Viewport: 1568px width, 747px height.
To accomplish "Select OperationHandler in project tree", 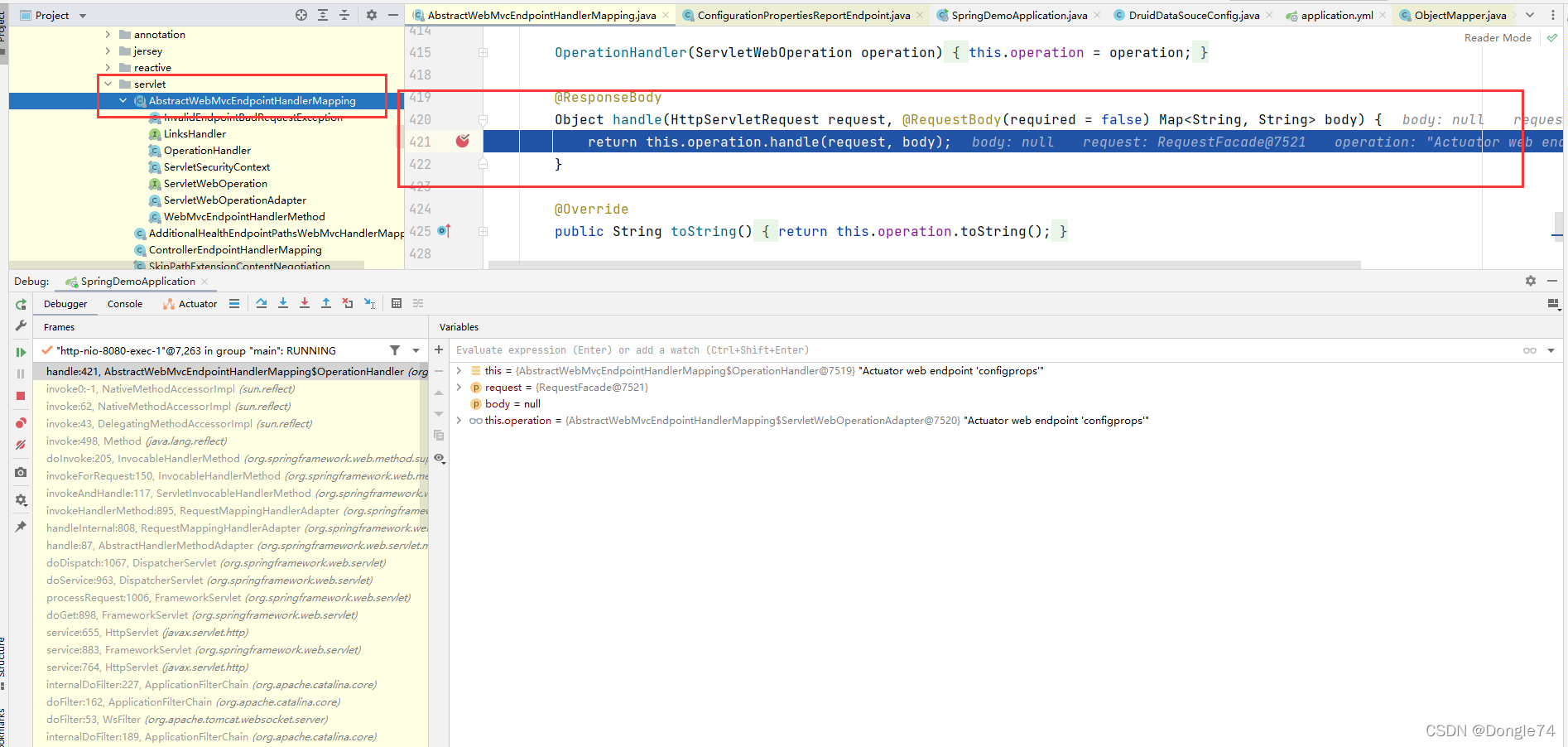I will 207,150.
